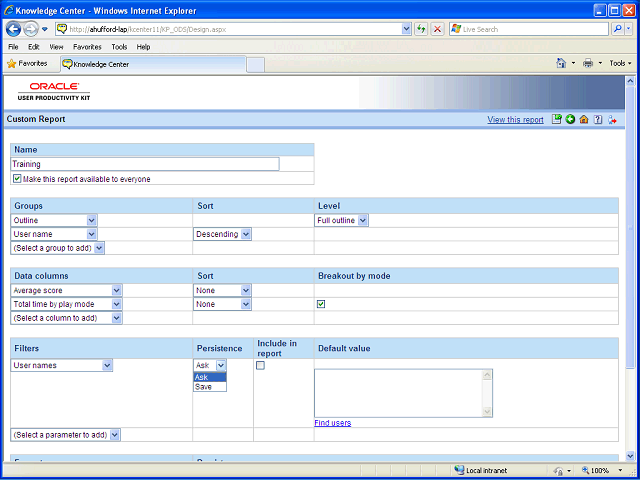Click the Stop loading X button
This screenshot has width=640, height=480.
pyautogui.click(x=437, y=29)
